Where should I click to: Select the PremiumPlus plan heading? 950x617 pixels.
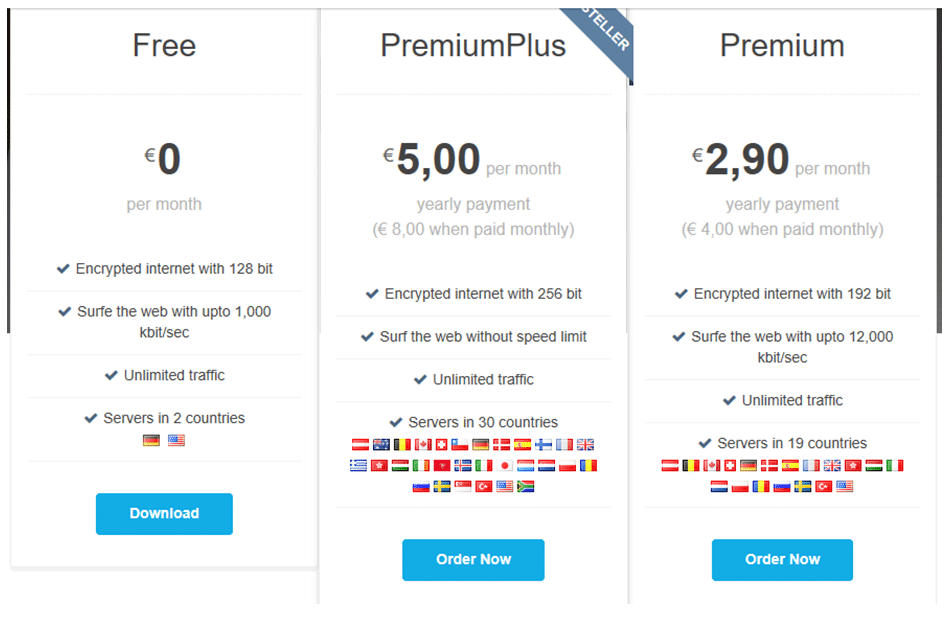(473, 45)
